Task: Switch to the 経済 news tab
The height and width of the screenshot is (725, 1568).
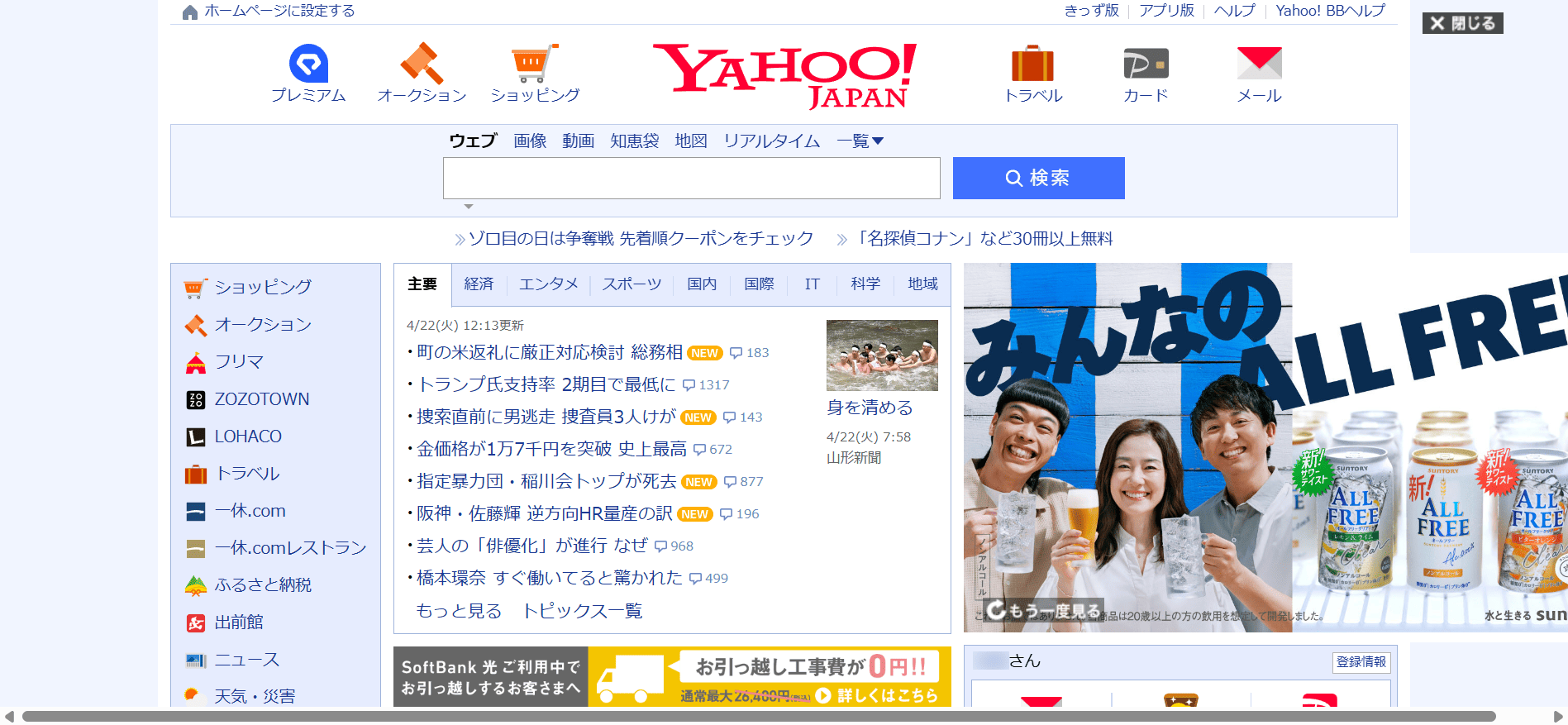Action: (x=479, y=284)
